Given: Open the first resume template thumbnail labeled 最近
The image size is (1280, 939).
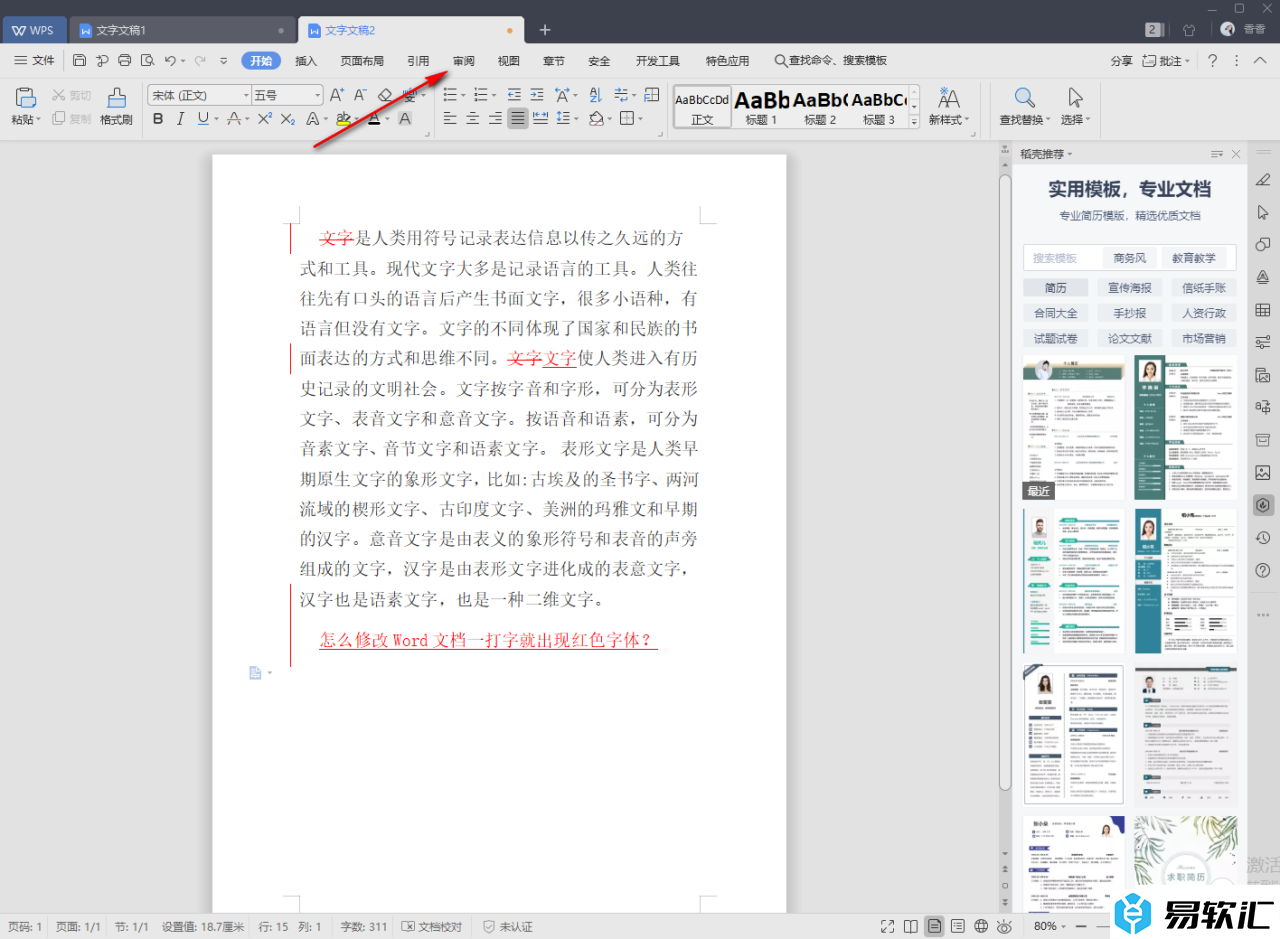Looking at the screenshot, I should tap(1073, 428).
